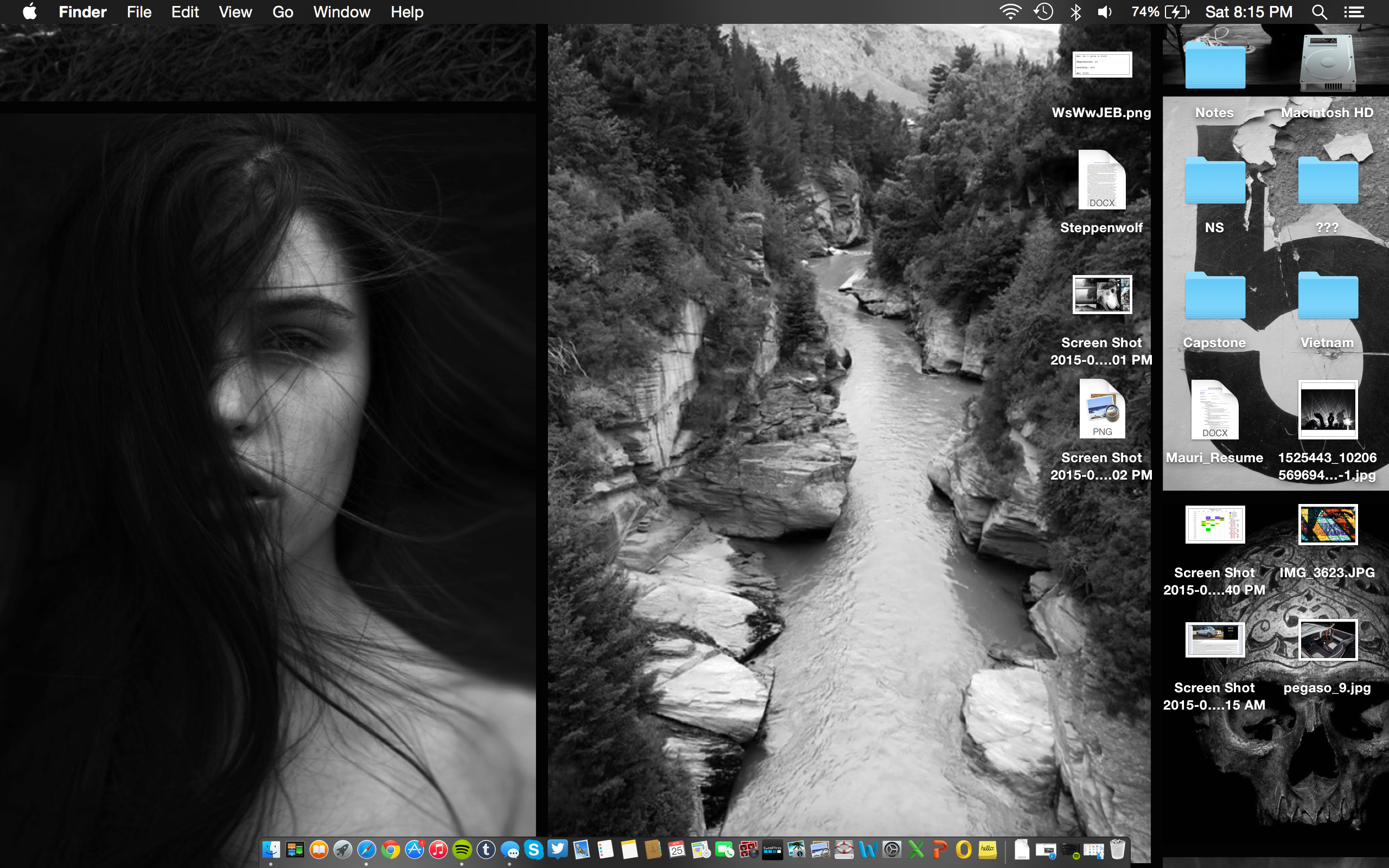Select the Mauri_Resume document

[1214, 410]
